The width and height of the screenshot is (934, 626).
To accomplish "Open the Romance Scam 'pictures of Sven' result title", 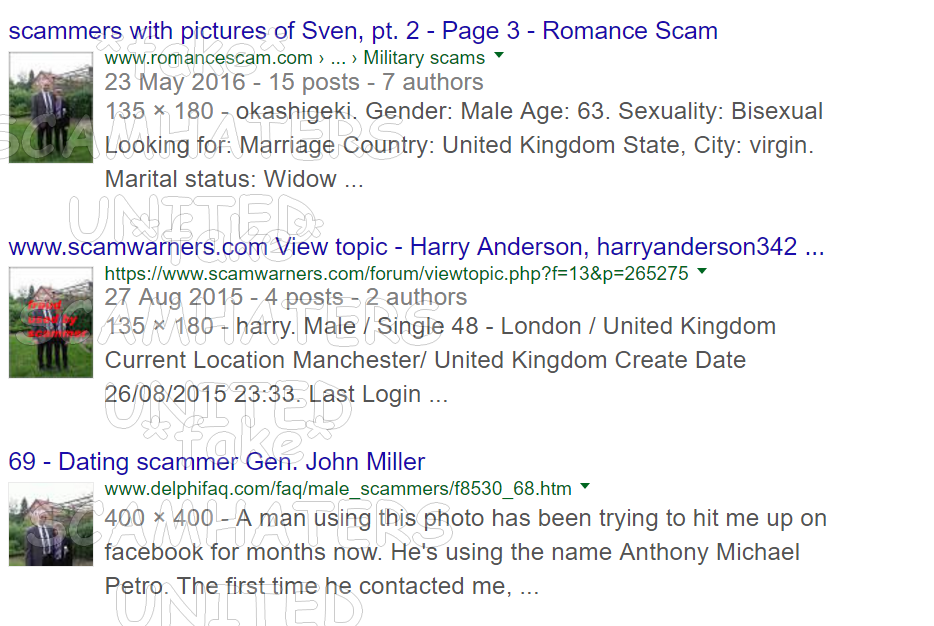I will tap(363, 31).
